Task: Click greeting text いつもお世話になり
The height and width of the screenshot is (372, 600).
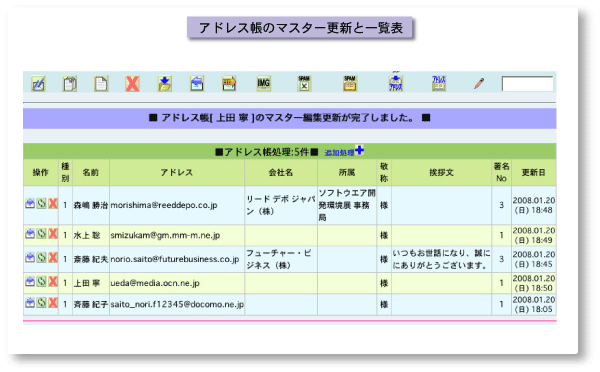Action: [441, 259]
